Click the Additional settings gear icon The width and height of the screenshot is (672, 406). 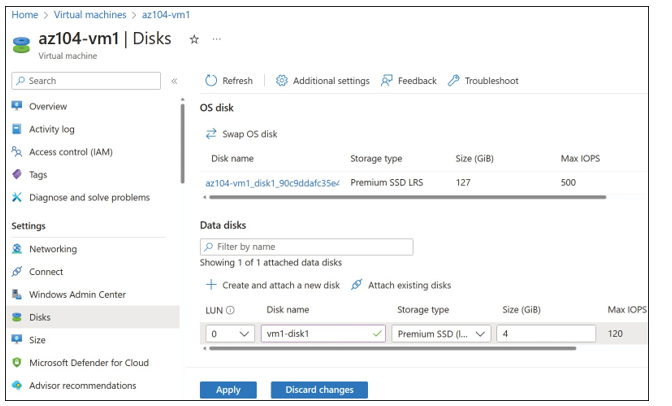[x=282, y=81]
